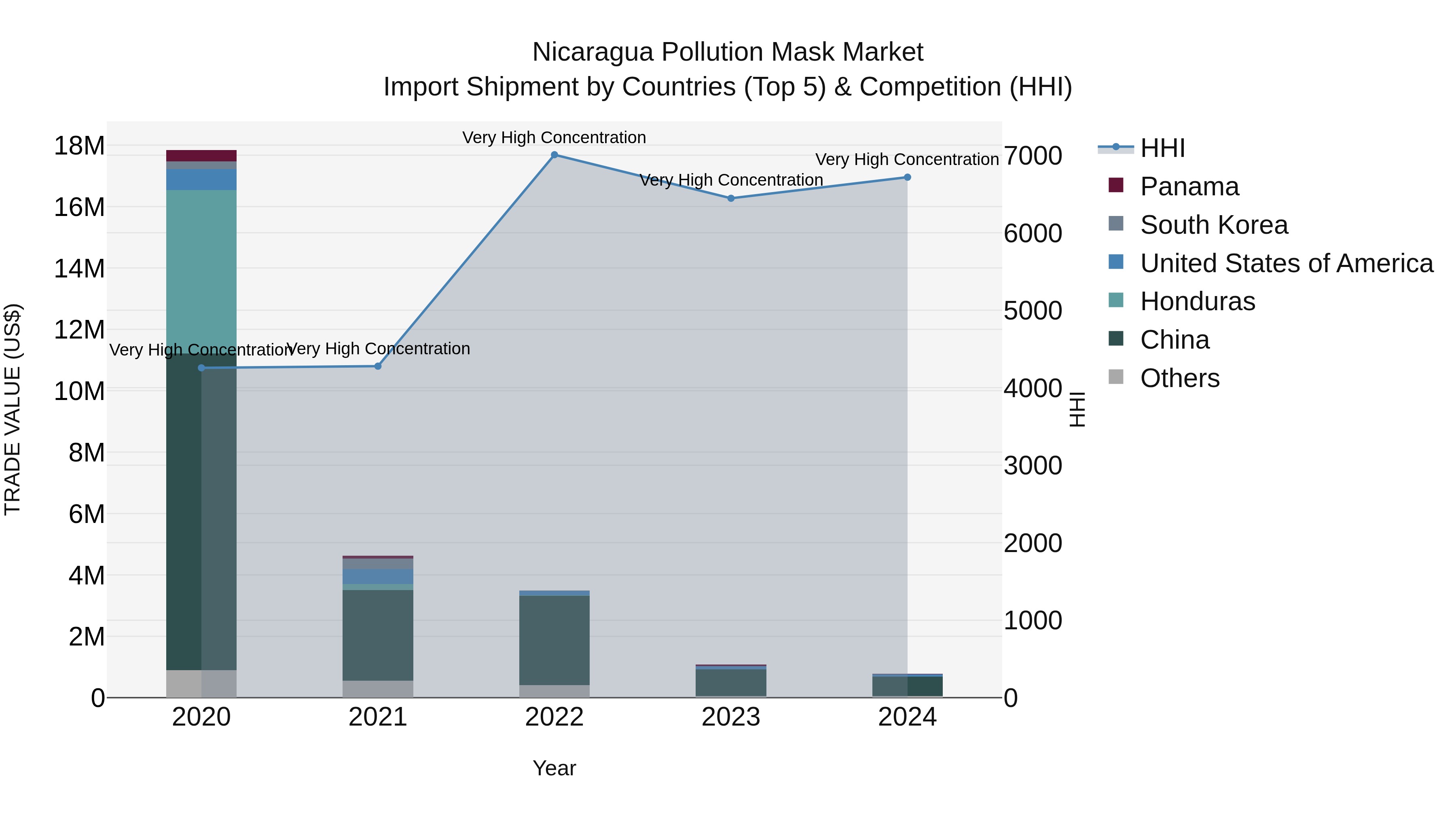Image resolution: width=1456 pixels, height=819 pixels.
Task: Click the 10M tick on left axis
Action: (x=79, y=391)
